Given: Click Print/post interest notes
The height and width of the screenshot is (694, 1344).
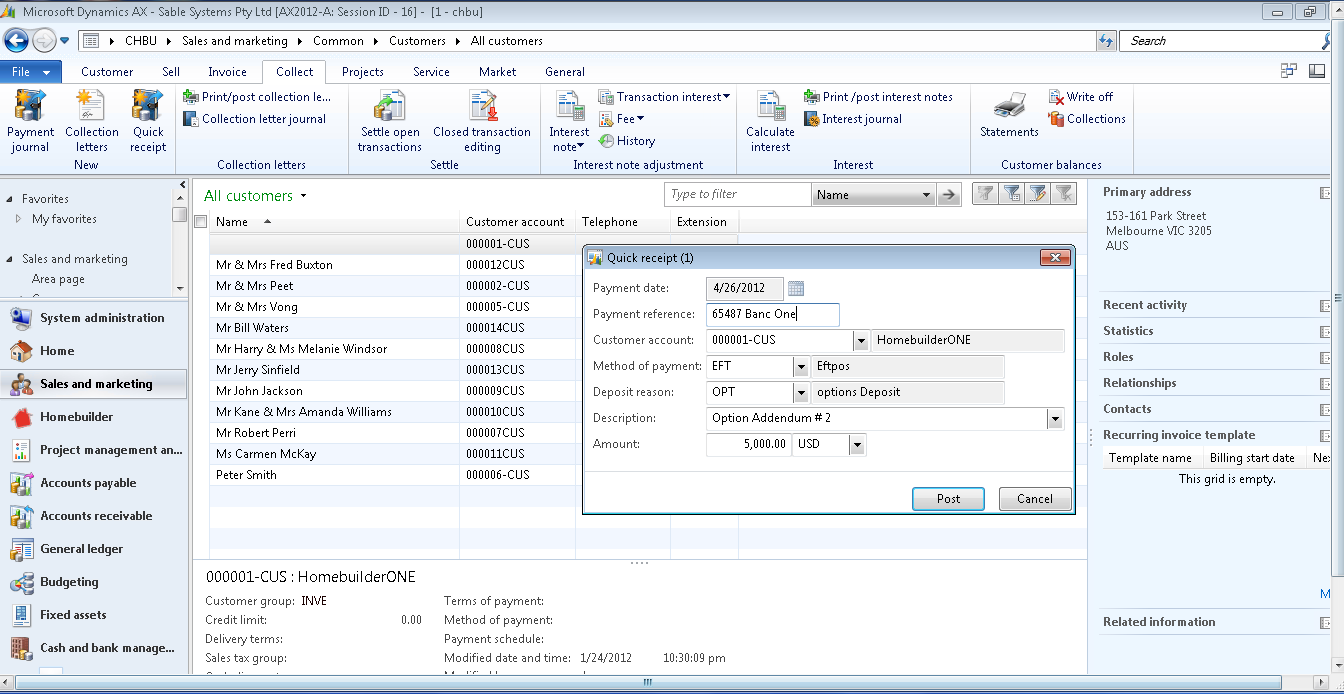Looking at the screenshot, I should point(878,97).
